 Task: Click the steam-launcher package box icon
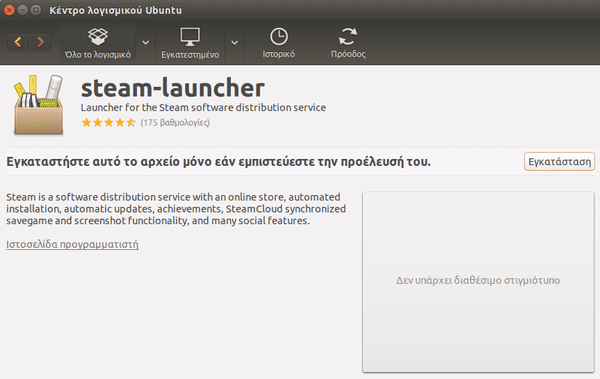pos(38,105)
